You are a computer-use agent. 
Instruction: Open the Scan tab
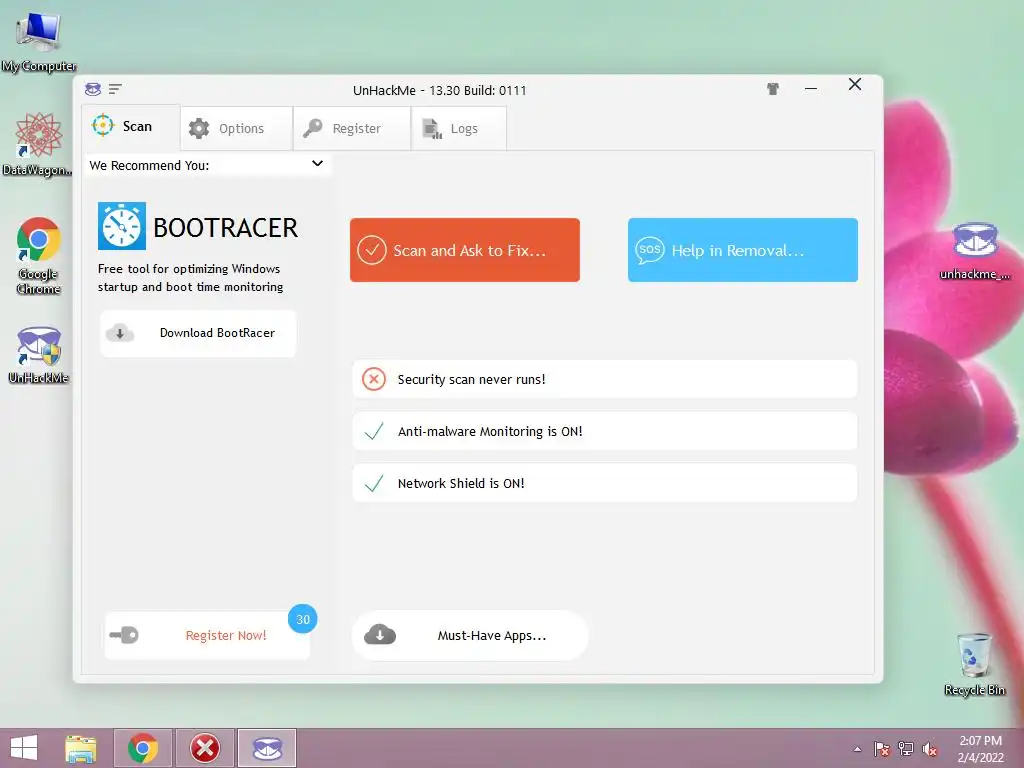[x=131, y=127]
